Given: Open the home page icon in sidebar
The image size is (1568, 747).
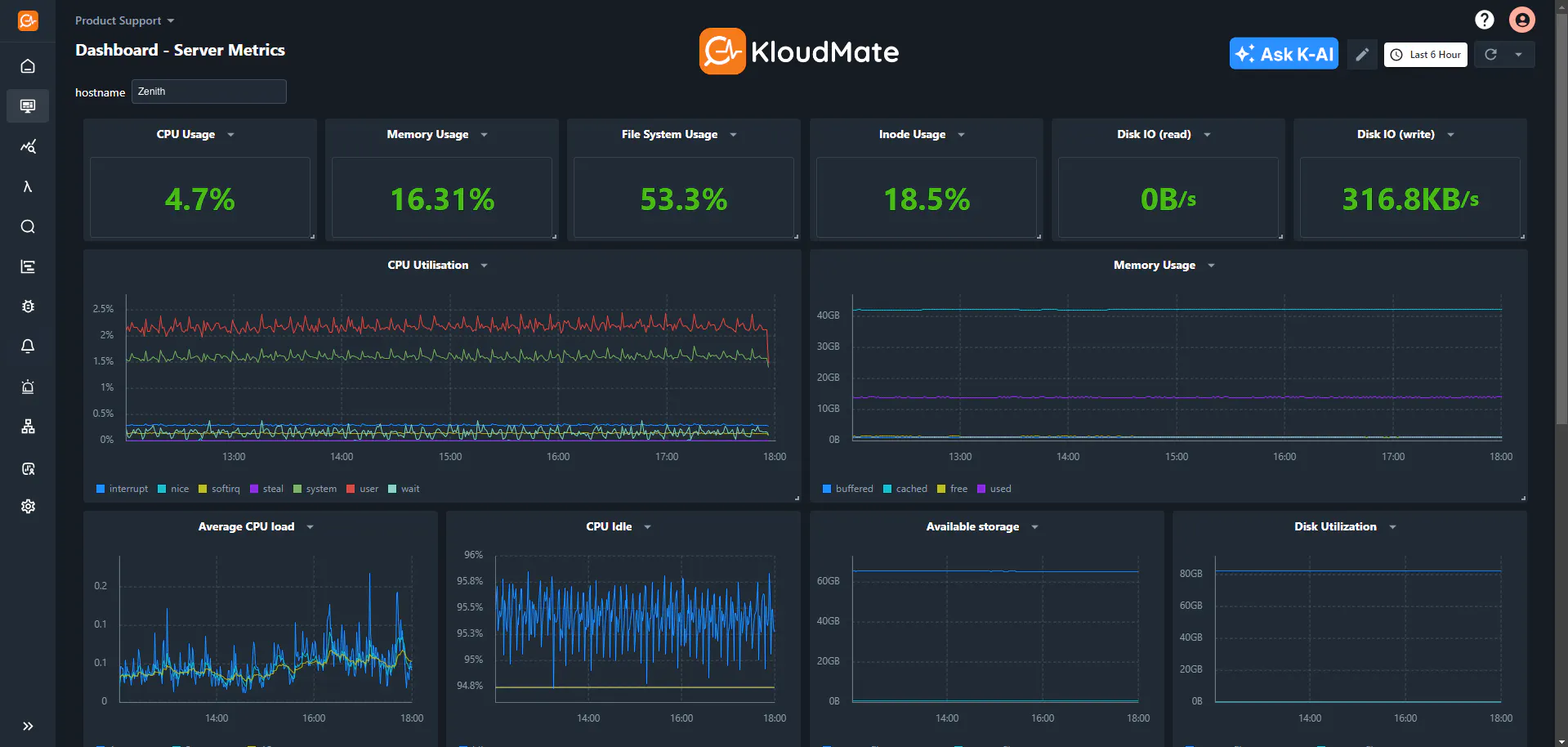Looking at the screenshot, I should click(28, 66).
